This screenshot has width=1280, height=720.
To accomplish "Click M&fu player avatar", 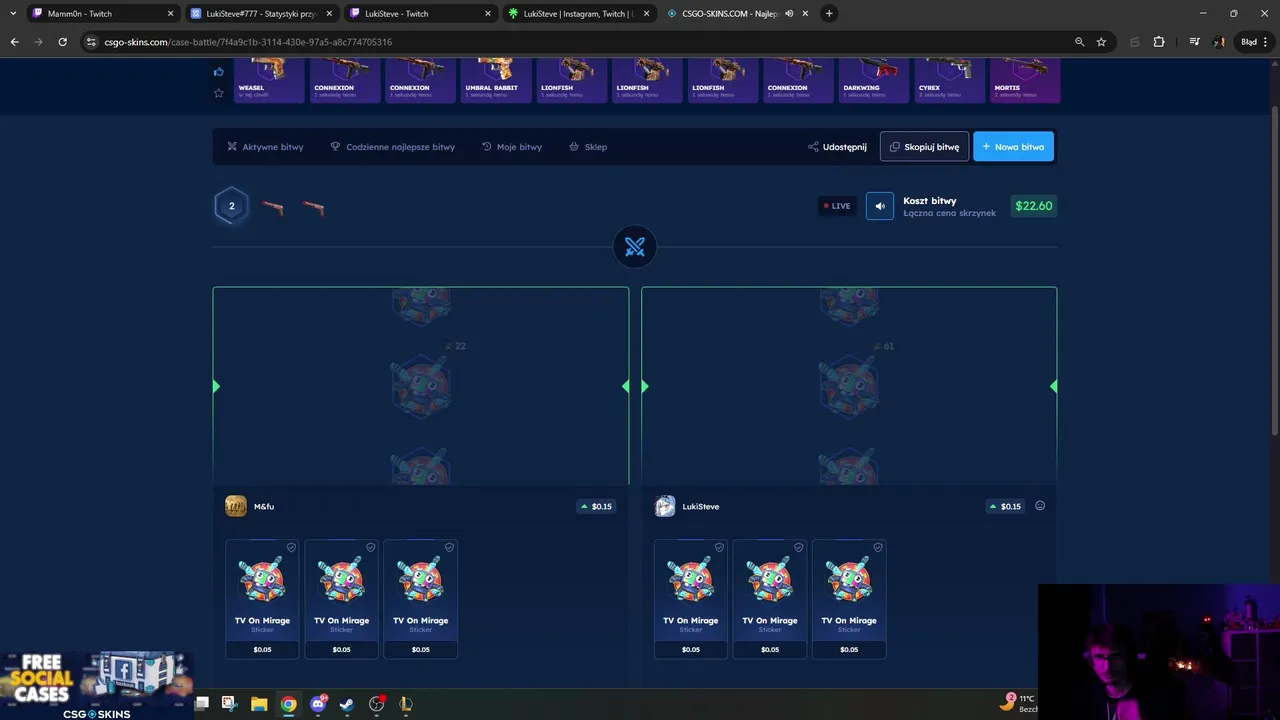I will pyautogui.click(x=236, y=506).
